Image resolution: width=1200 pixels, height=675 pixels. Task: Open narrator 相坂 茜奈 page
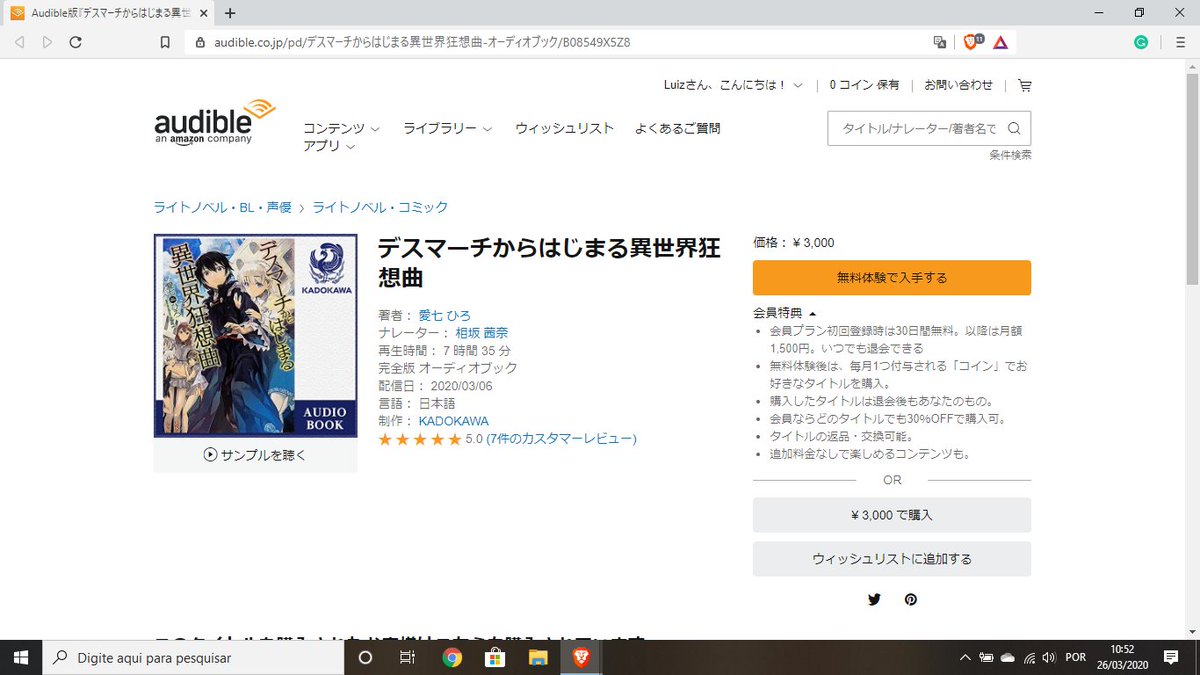pyautogui.click(x=482, y=333)
